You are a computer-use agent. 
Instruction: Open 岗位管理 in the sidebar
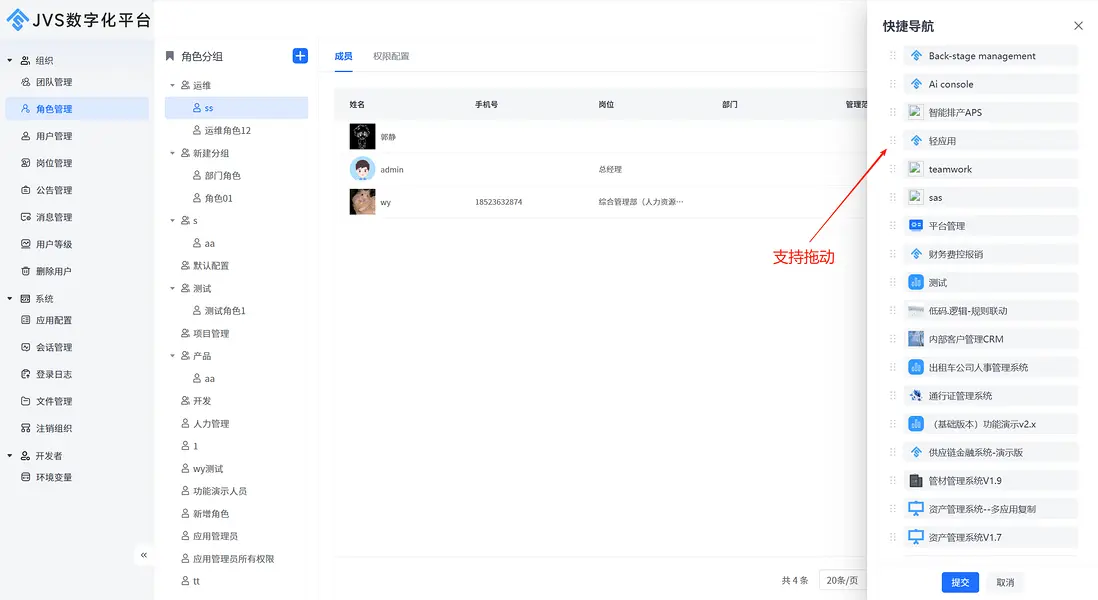click(77, 163)
